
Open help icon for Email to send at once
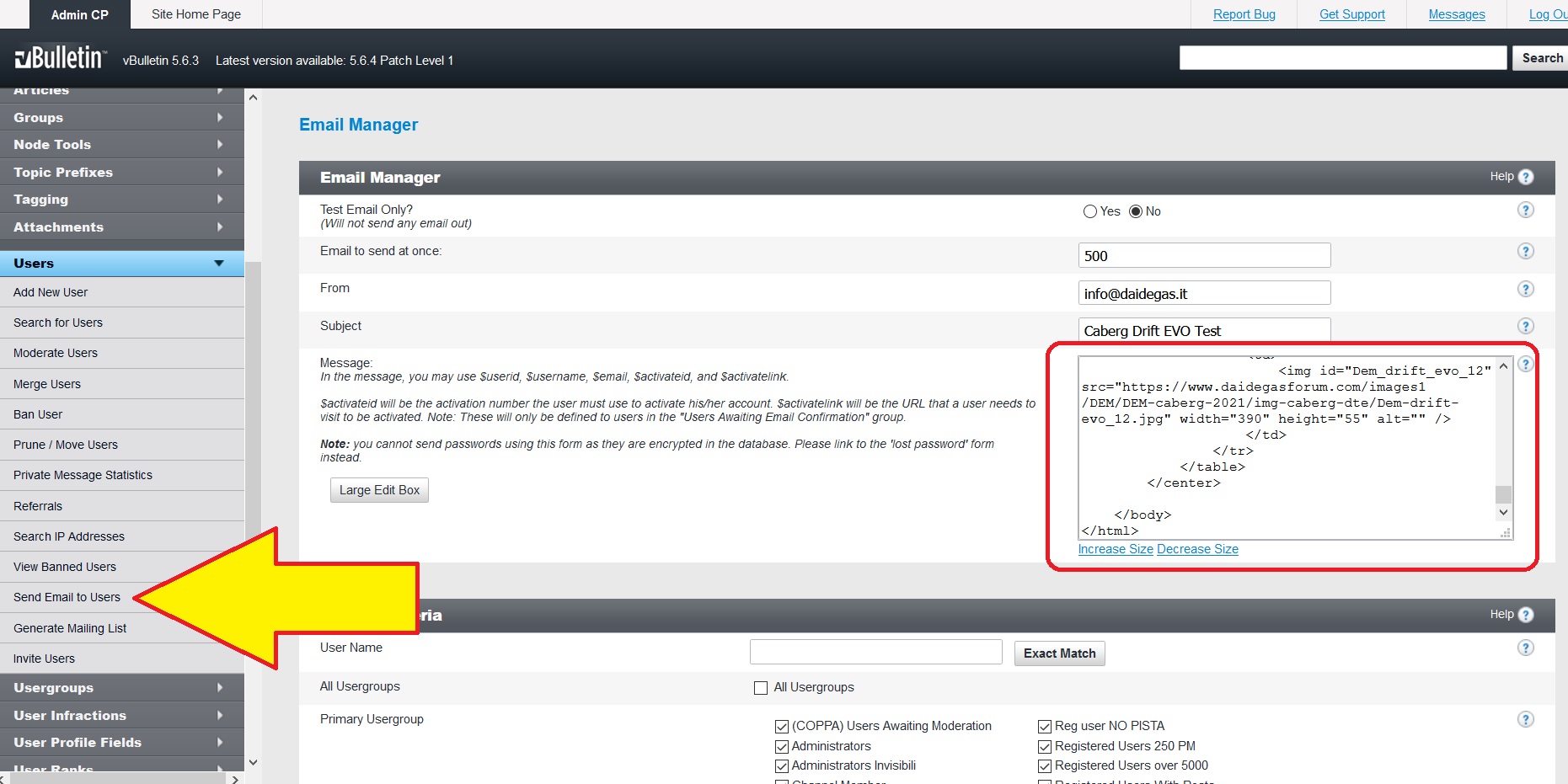[1525, 251]
